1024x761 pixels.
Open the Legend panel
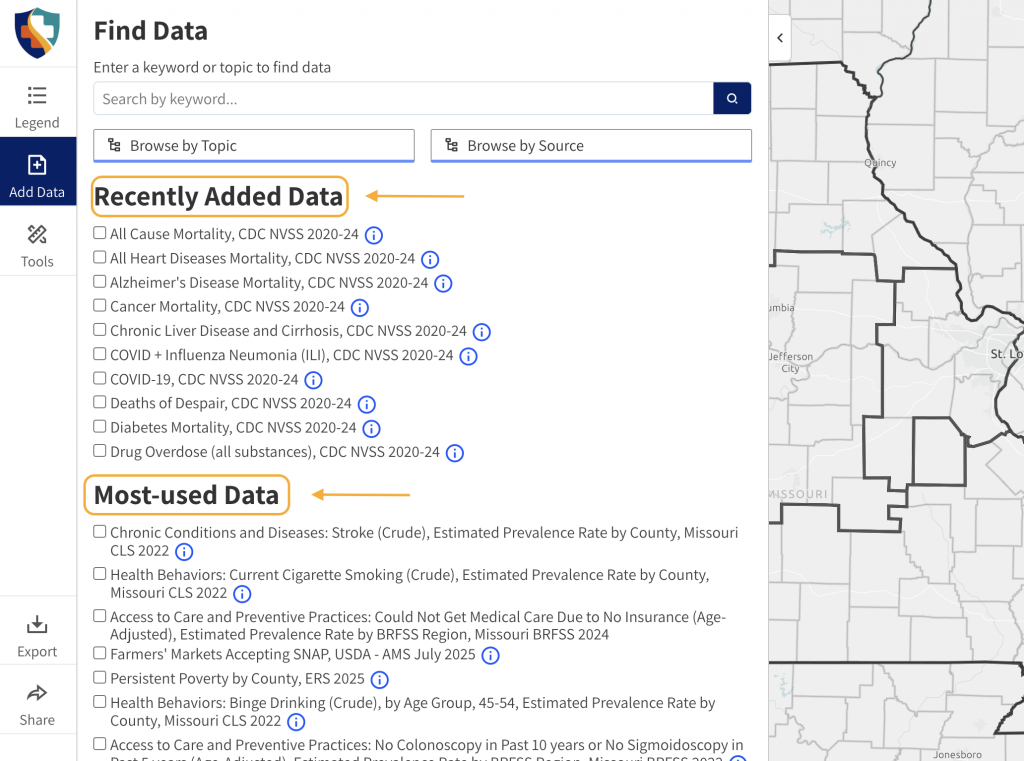click(x=37, y=107)
